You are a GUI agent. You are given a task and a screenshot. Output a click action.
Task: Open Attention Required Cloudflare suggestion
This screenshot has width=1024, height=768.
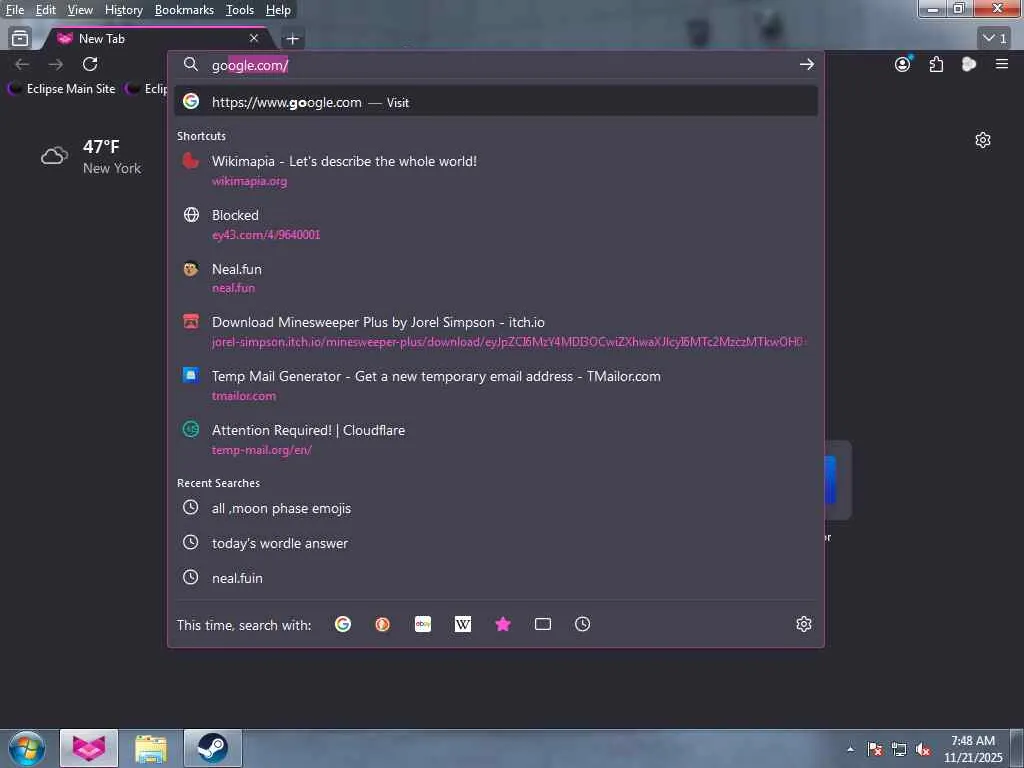[x=496, y=439]
